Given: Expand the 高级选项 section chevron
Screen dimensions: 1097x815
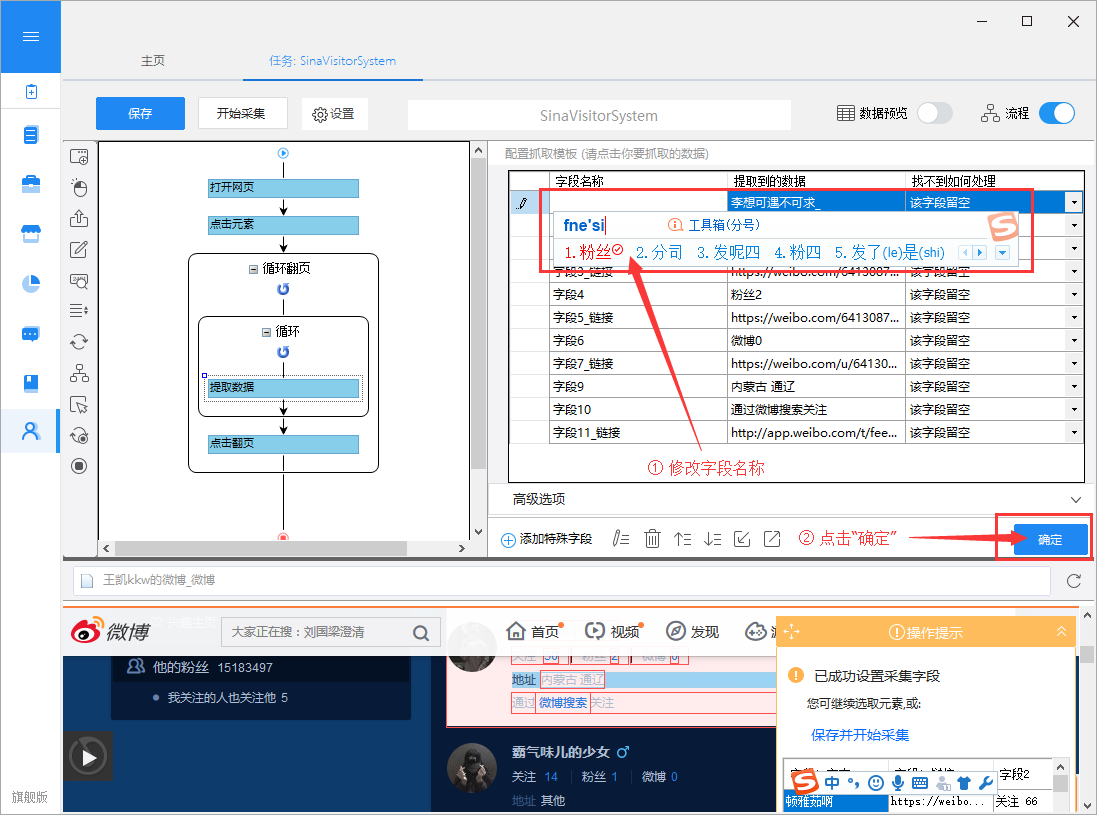Looking at the screenshot, I should [1075, 499].
